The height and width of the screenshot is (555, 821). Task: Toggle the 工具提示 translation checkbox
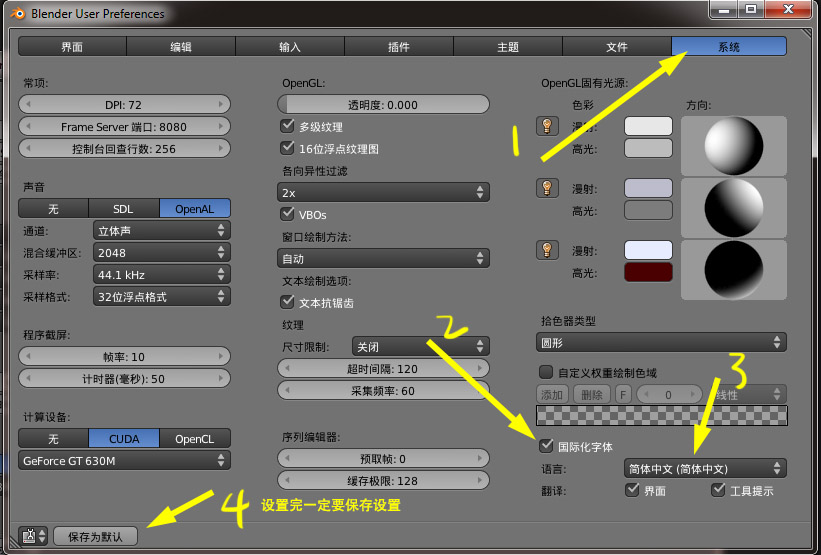point(718,490)
